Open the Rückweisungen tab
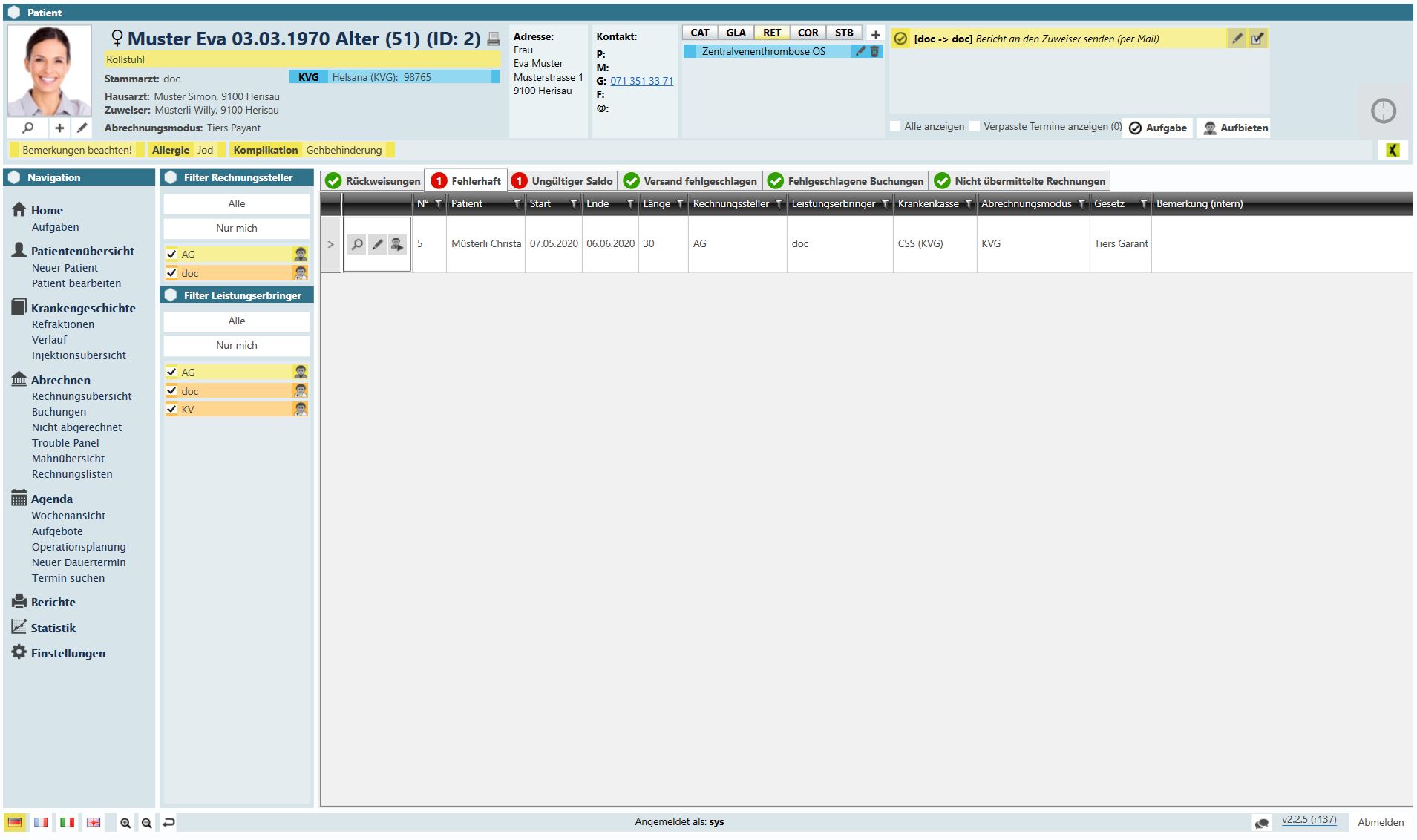The height and width of the screenshot is (840, 1417). click(373, 181)
